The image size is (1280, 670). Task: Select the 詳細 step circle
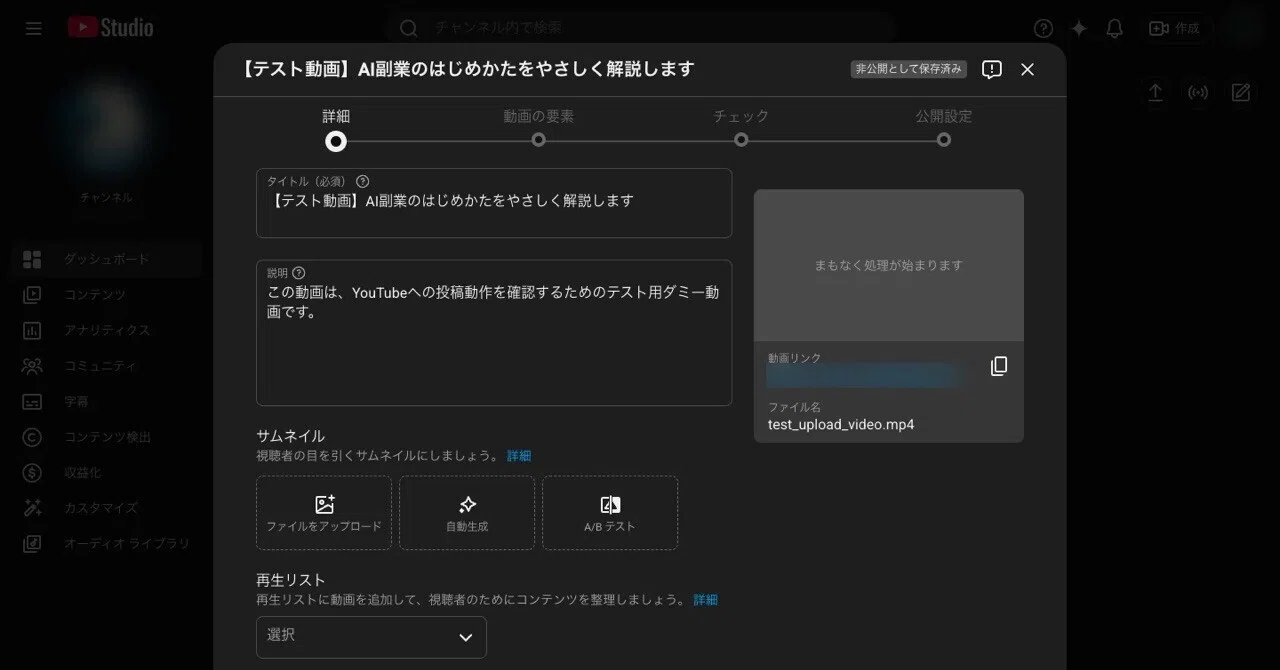(x=336, y=141)
